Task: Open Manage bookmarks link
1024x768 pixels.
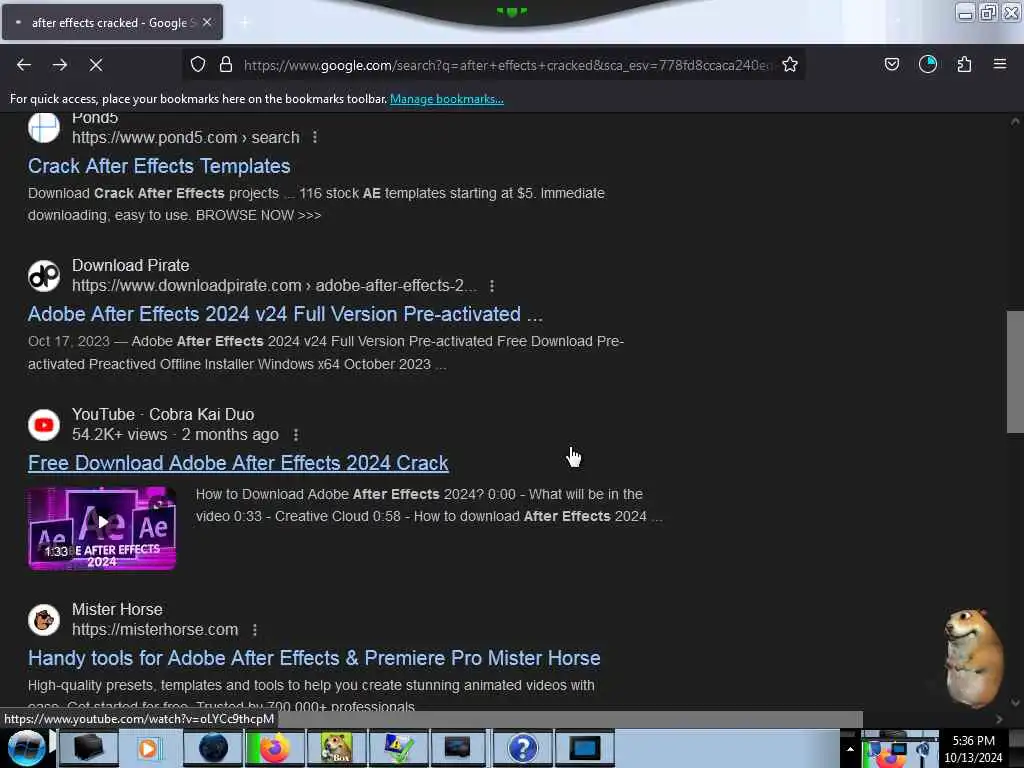Action: [x=447, y=99]
